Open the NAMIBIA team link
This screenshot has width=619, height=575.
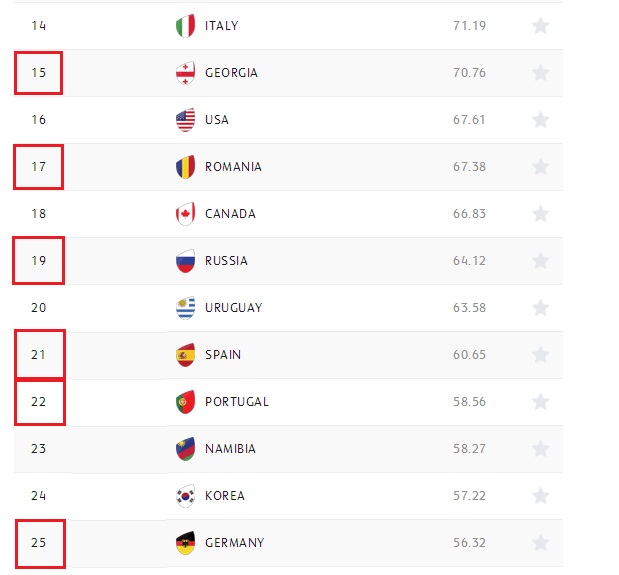[230, 449]
